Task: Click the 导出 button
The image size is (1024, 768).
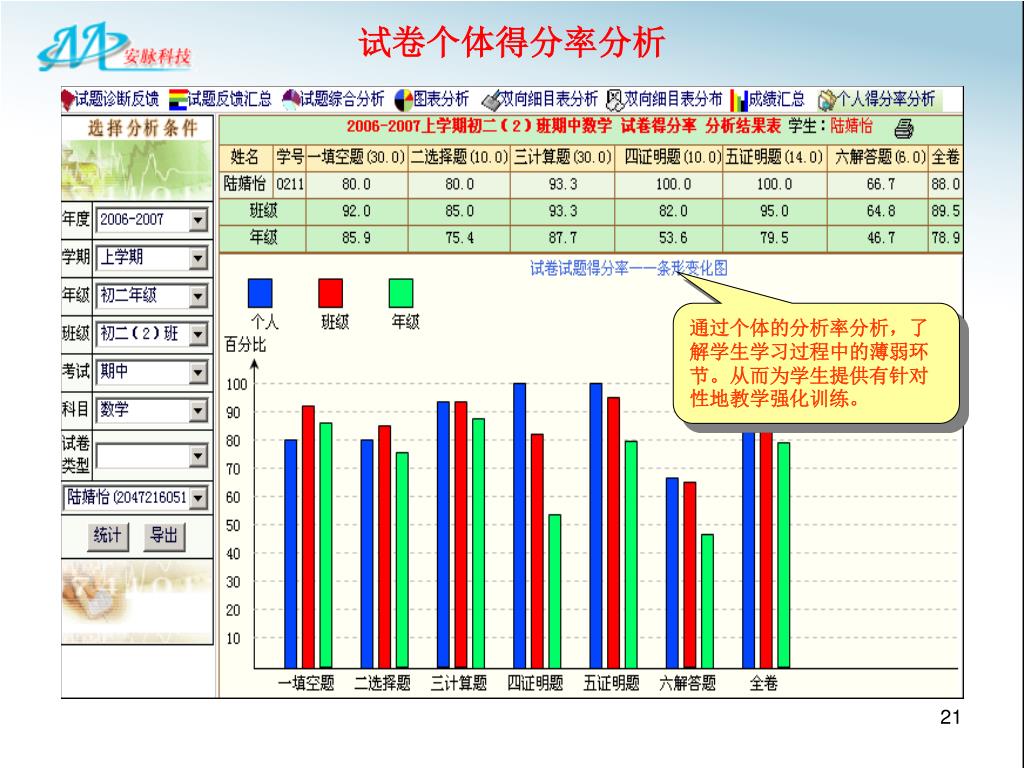Action: point(164,537)
